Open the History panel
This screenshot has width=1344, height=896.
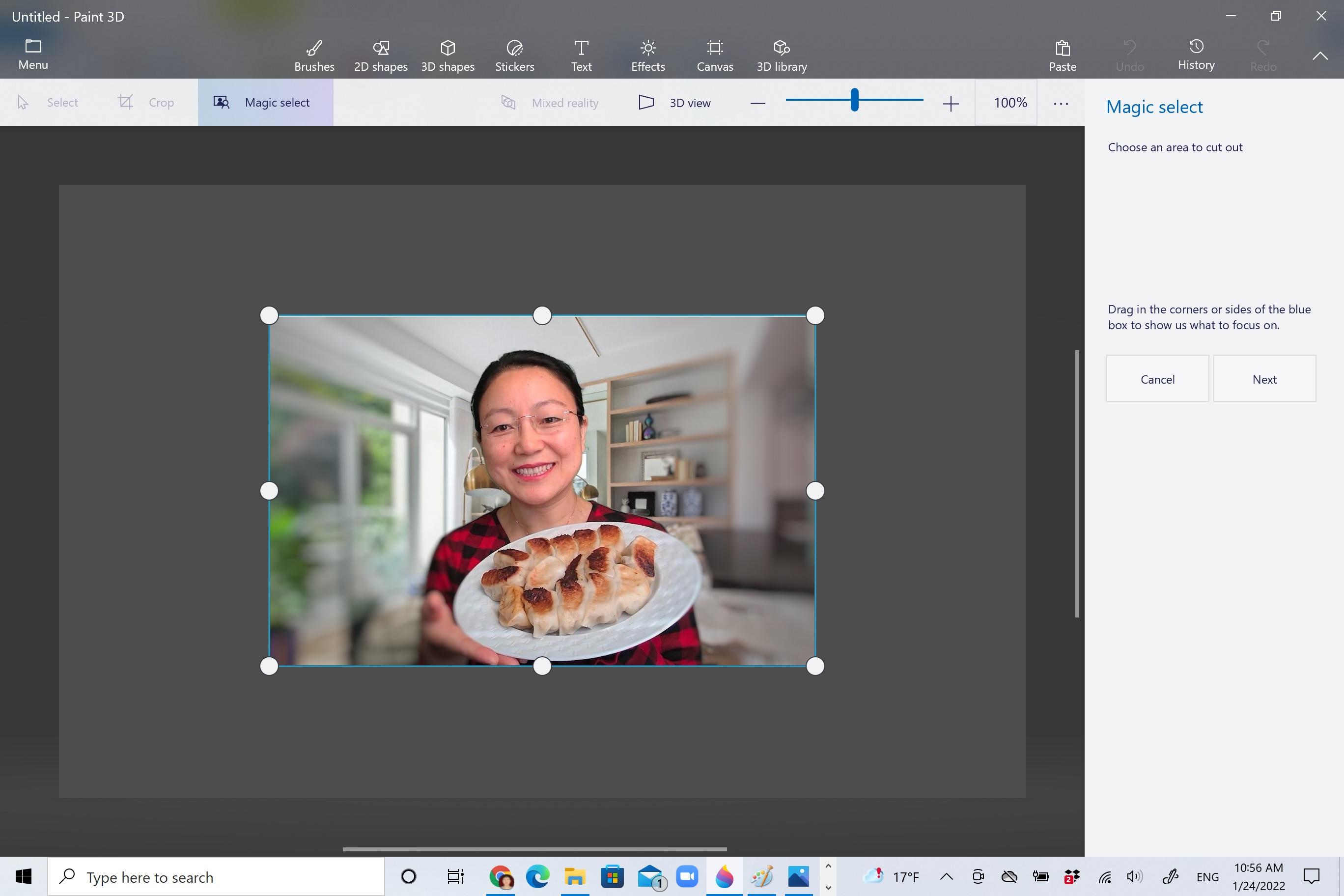[x=1196, y=56]
